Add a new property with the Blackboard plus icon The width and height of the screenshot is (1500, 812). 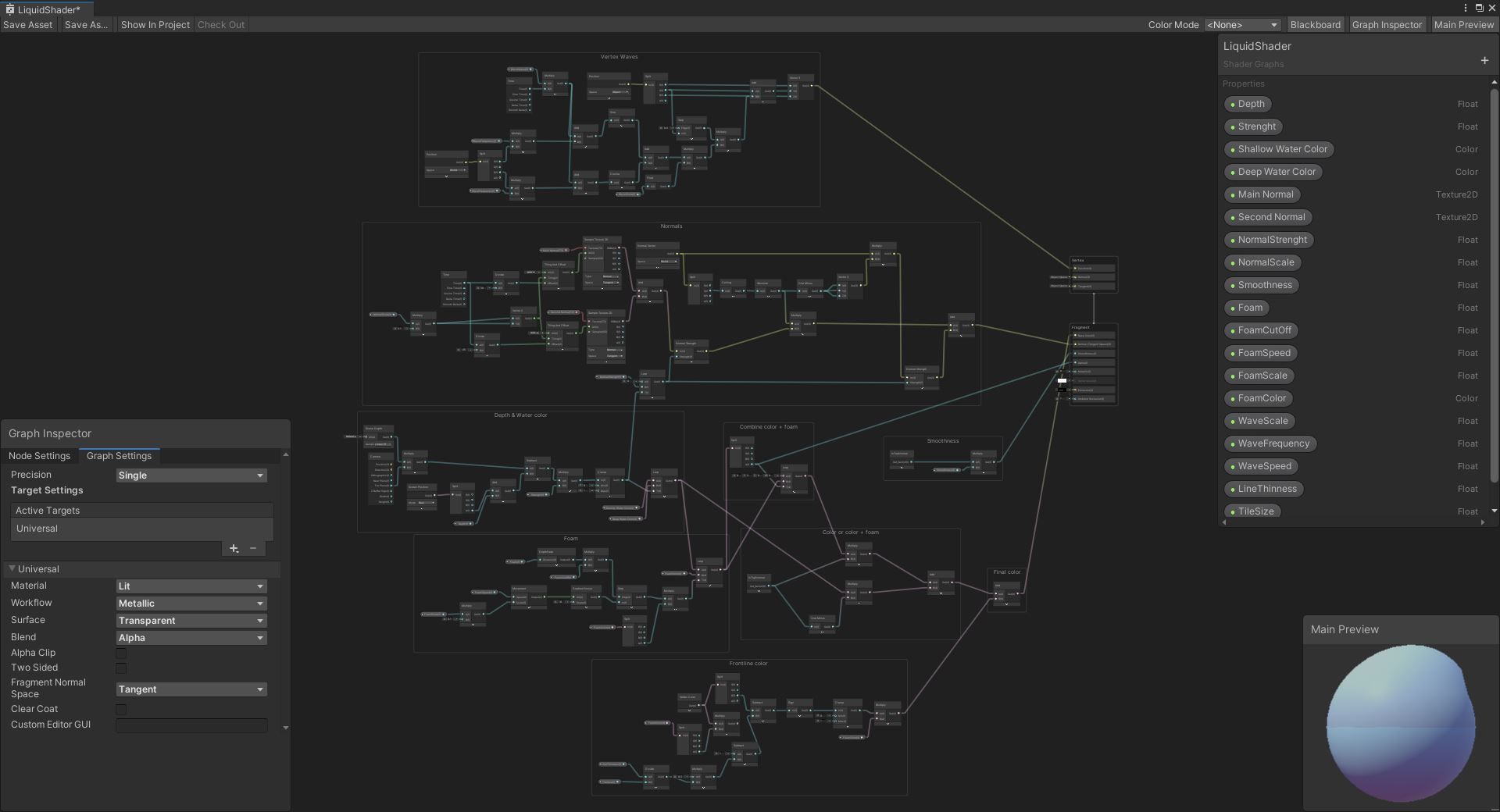click(x=1484, y=61)
